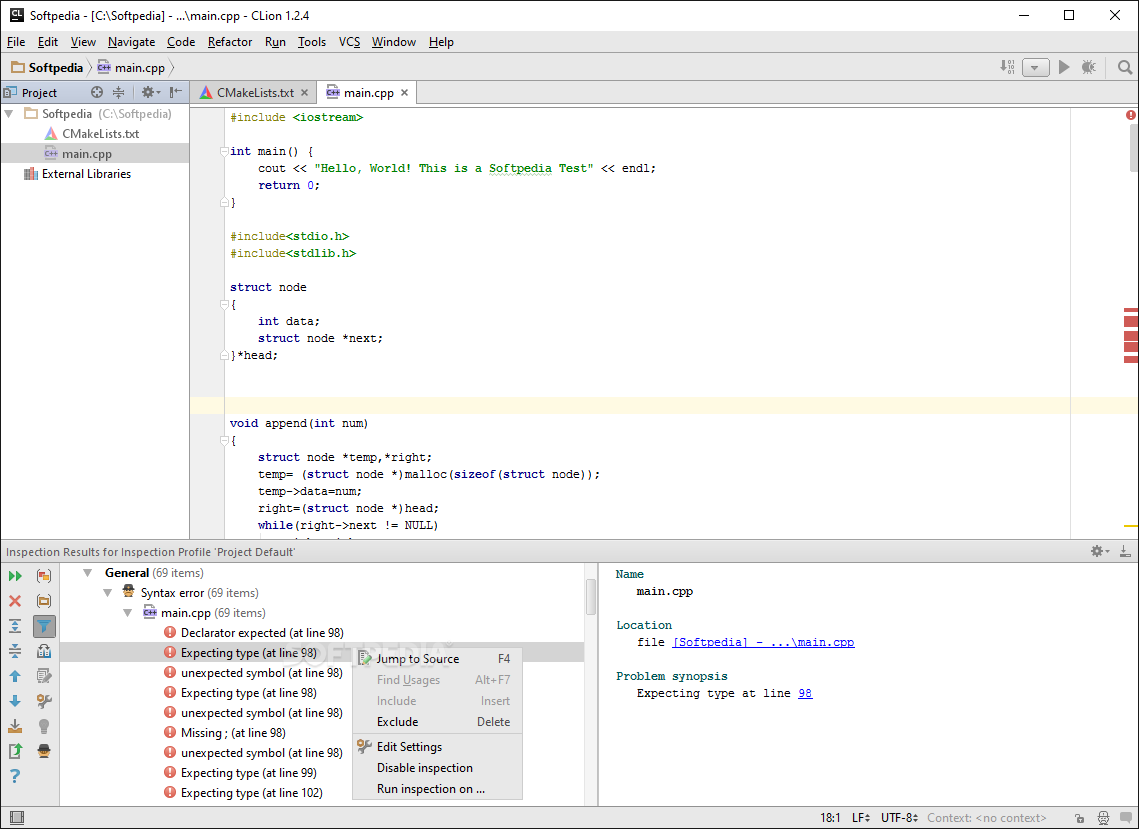Click the inspector hat figure icon in toolbar
1139x829 pixels.
[x=44, y=751]
